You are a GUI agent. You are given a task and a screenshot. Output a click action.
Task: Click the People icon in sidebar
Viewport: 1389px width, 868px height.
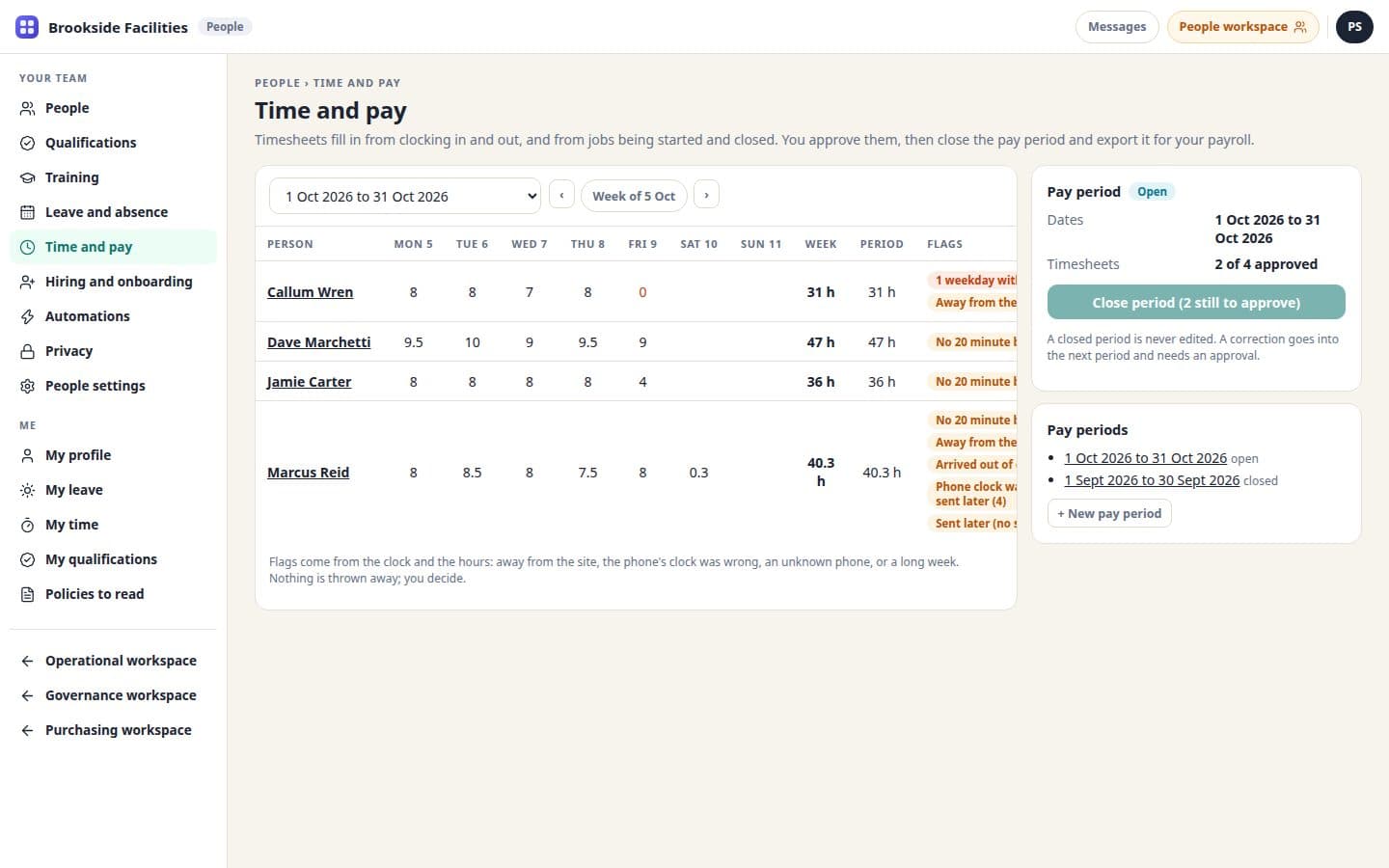(x=27, y=108)
